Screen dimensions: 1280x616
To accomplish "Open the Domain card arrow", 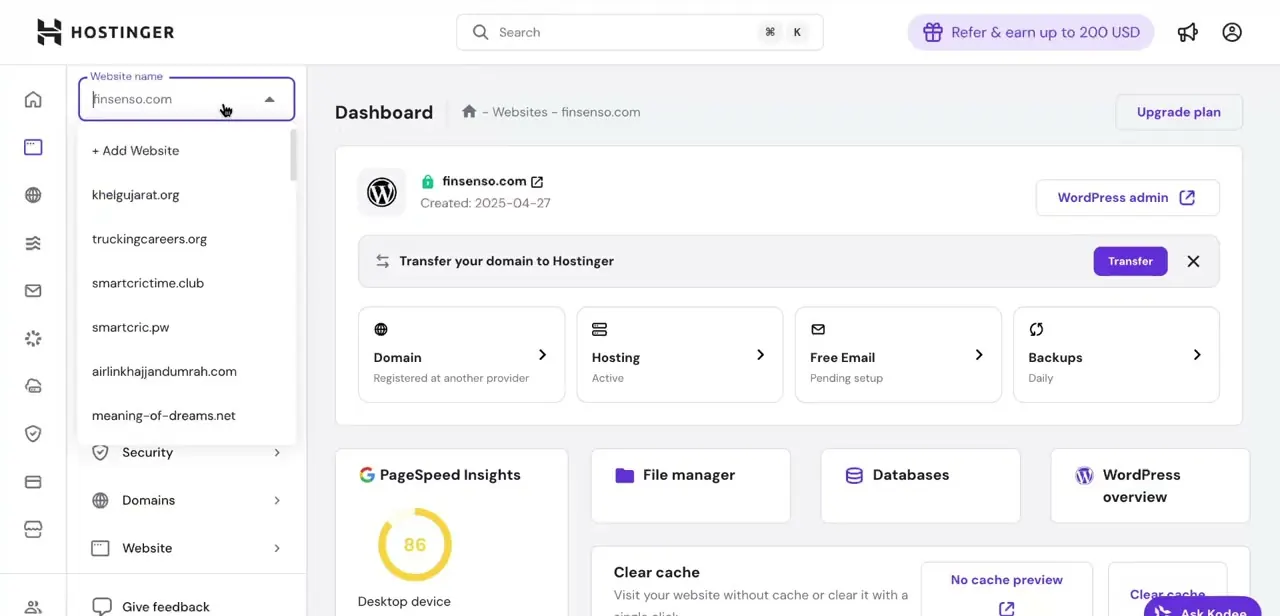I will point(542,355).
